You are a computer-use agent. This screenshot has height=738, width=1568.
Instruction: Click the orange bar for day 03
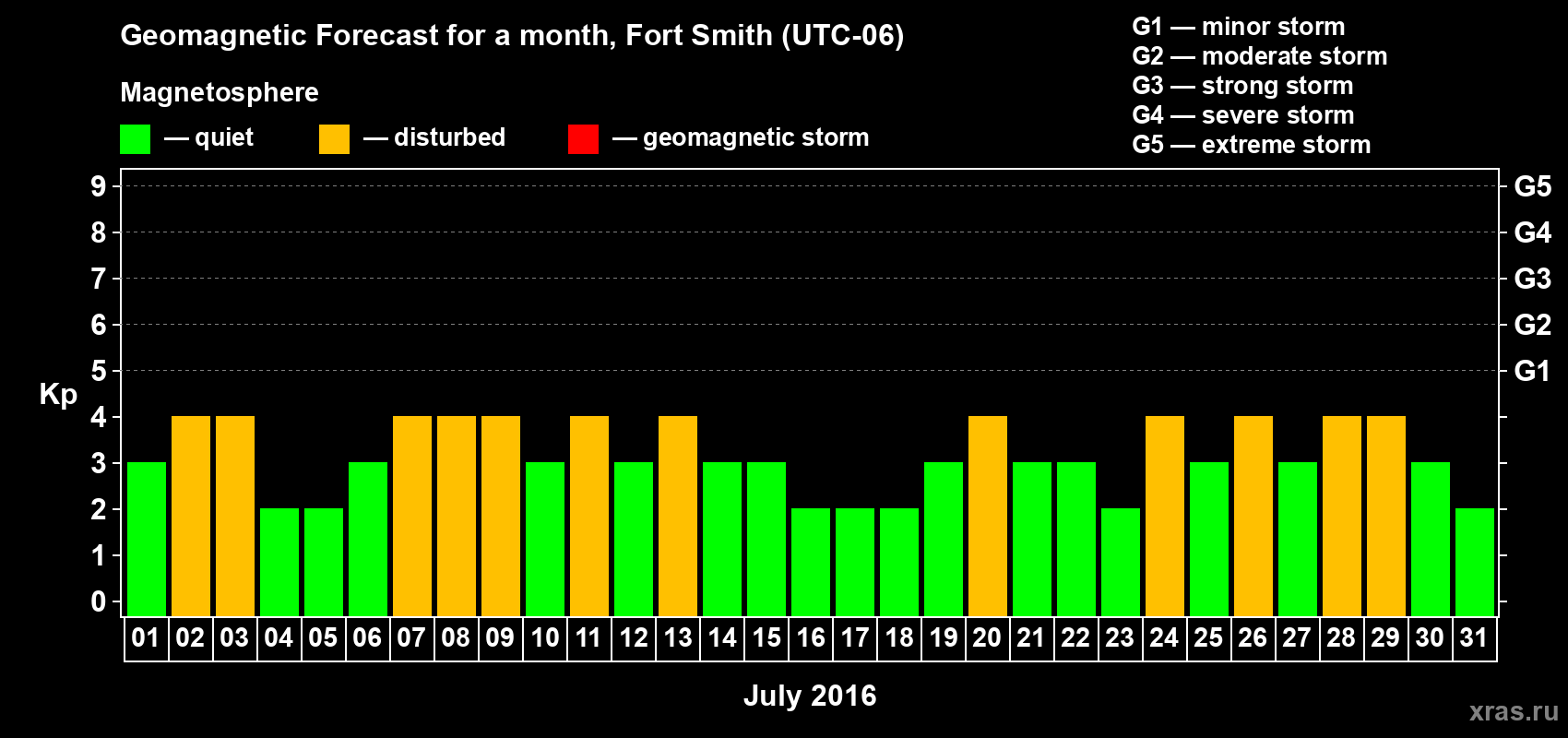tap(235, 517)
